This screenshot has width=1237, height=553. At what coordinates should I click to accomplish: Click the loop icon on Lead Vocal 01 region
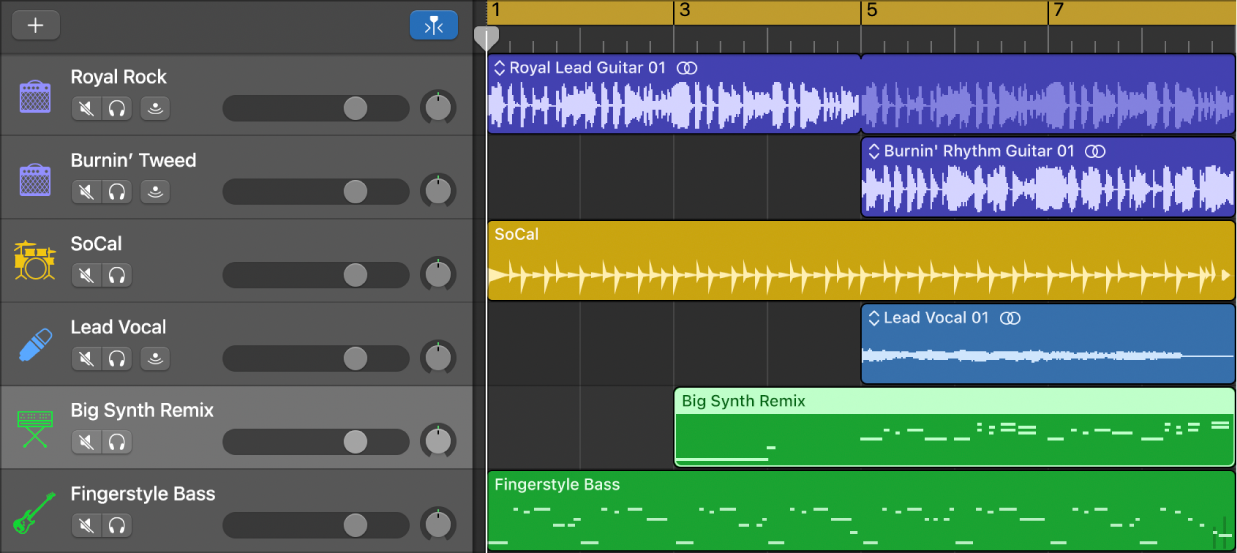(x=1011, y=318)
